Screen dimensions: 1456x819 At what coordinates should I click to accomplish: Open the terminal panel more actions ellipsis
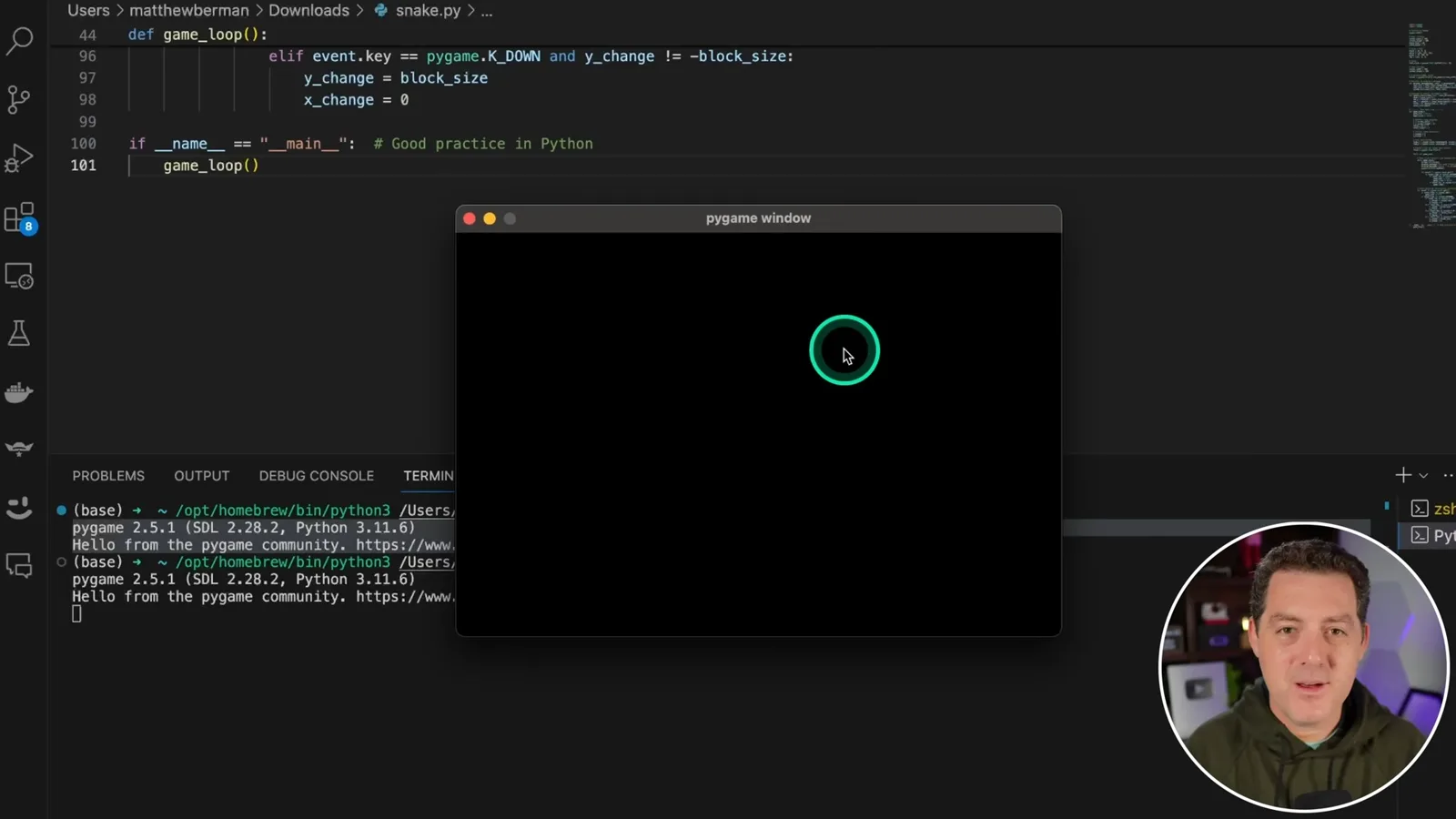pyautogui.click(x=1449, y=475)
